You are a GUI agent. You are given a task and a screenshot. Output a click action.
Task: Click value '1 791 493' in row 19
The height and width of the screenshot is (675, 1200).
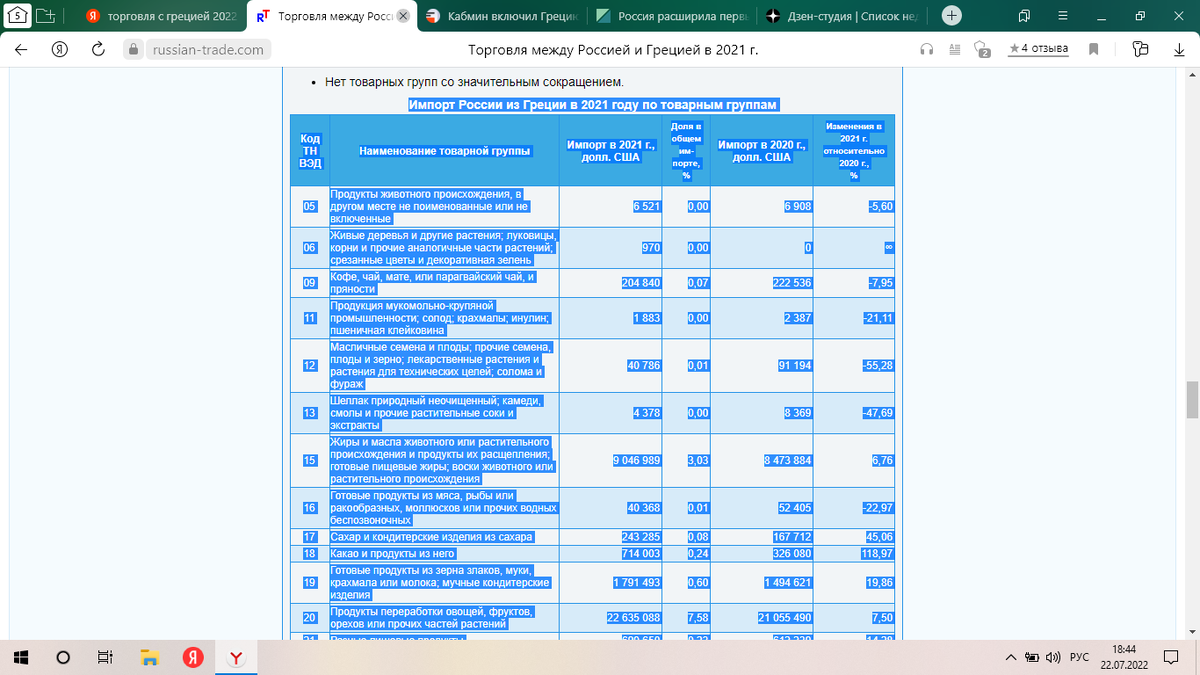[x=635, y=583]
